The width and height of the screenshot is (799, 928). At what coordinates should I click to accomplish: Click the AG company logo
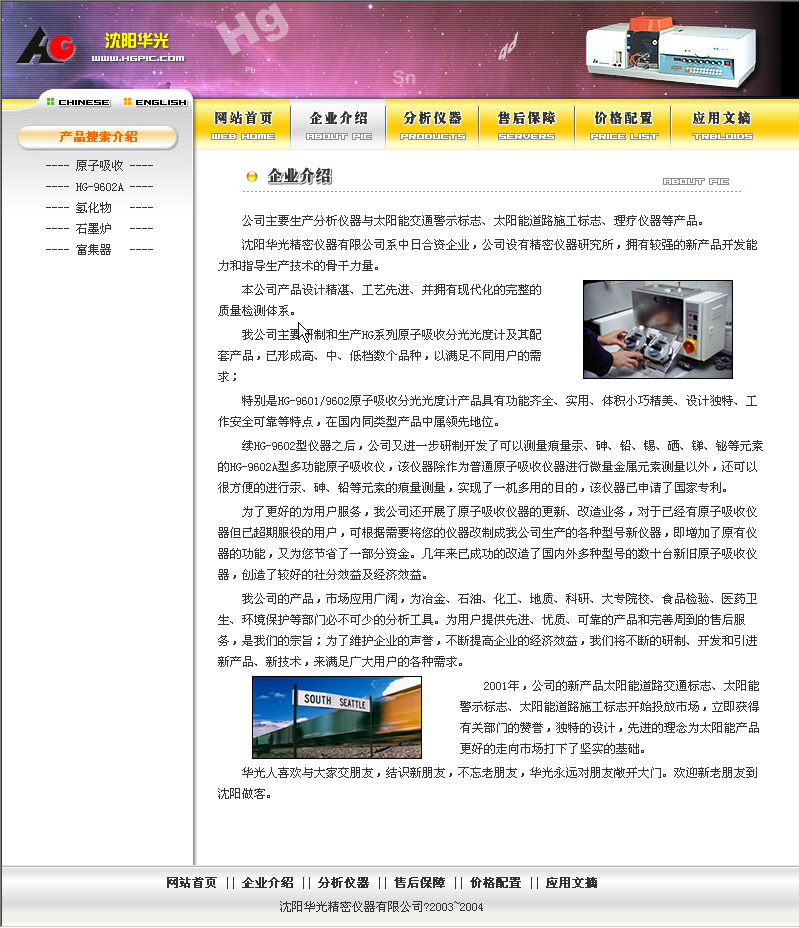[46, 45]
